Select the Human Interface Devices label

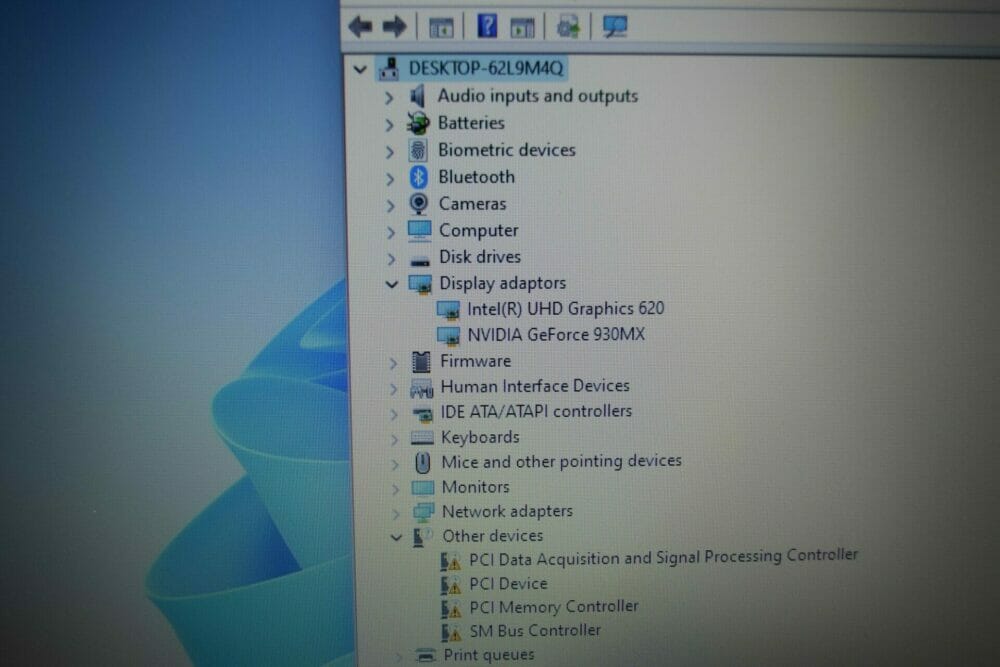[x=535, y=386]
